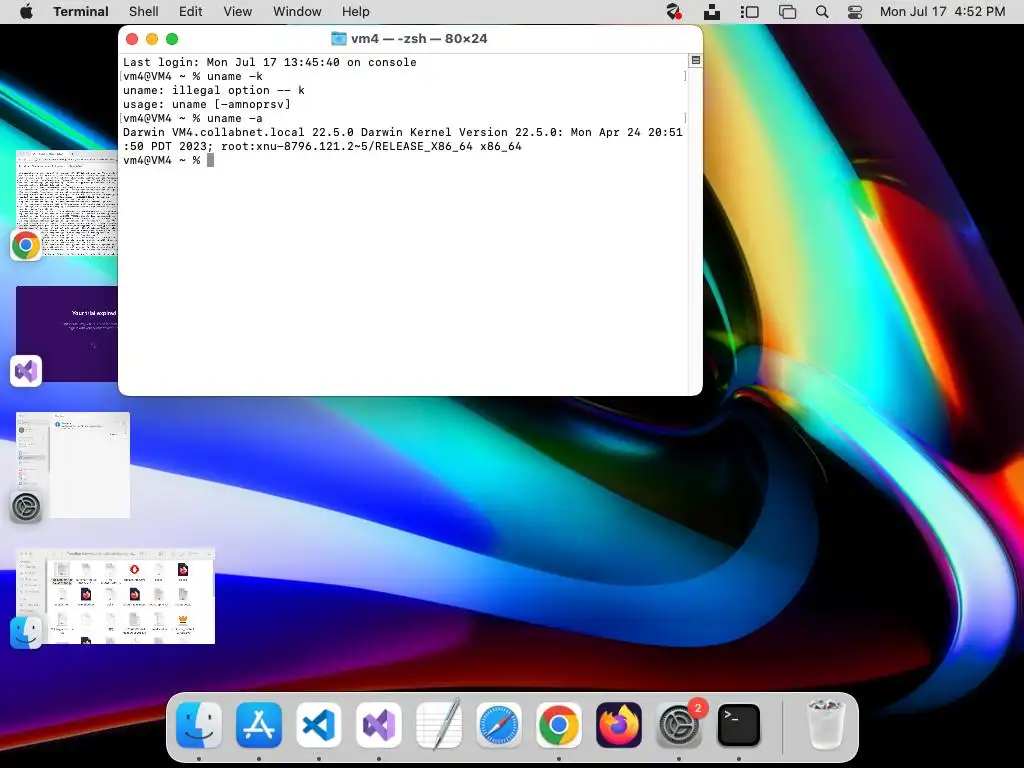Open the View menu

(238, 12)
